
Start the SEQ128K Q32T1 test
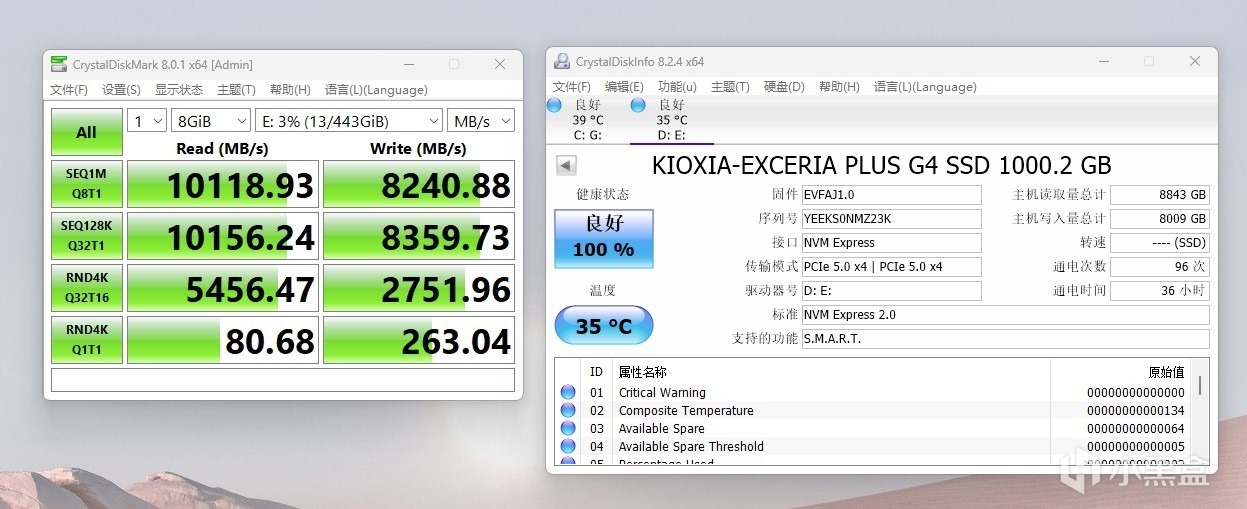click(x=87, y=236)
